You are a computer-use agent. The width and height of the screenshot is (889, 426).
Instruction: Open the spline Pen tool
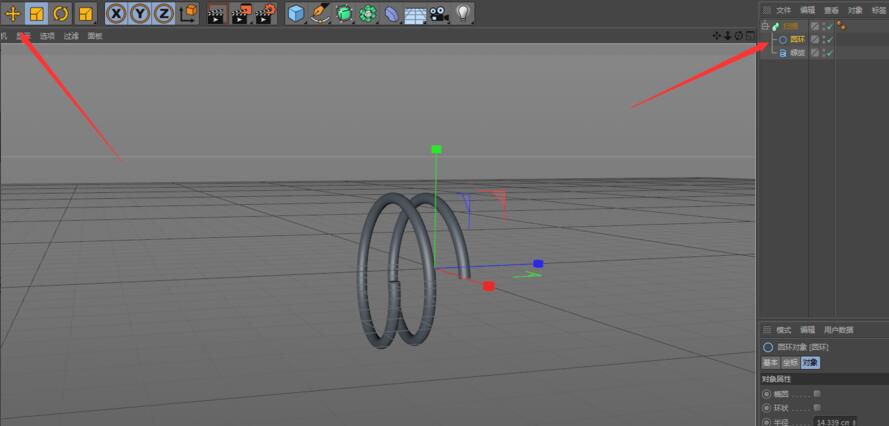320,14
